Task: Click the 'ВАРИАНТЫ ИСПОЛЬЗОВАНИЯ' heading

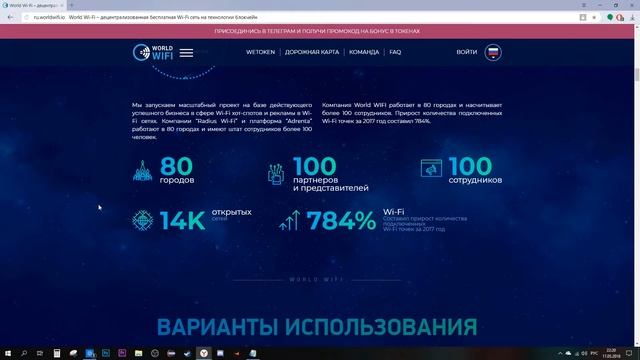Action: pyautogui.click(x=317, y=327)
